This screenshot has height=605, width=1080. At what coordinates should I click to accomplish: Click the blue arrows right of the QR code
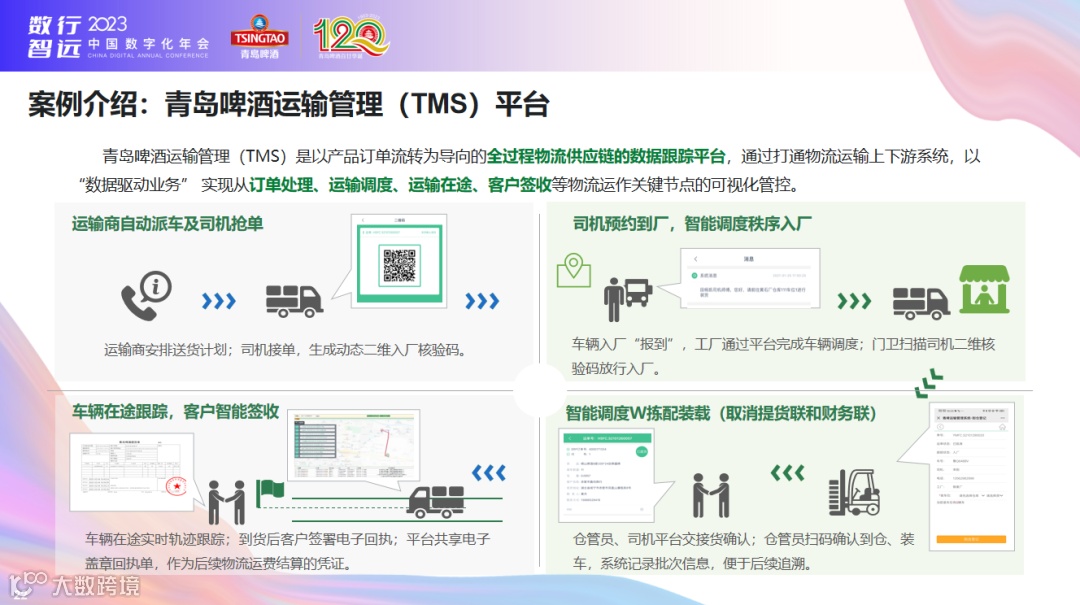pyautogui.click(x=482, y=301)
